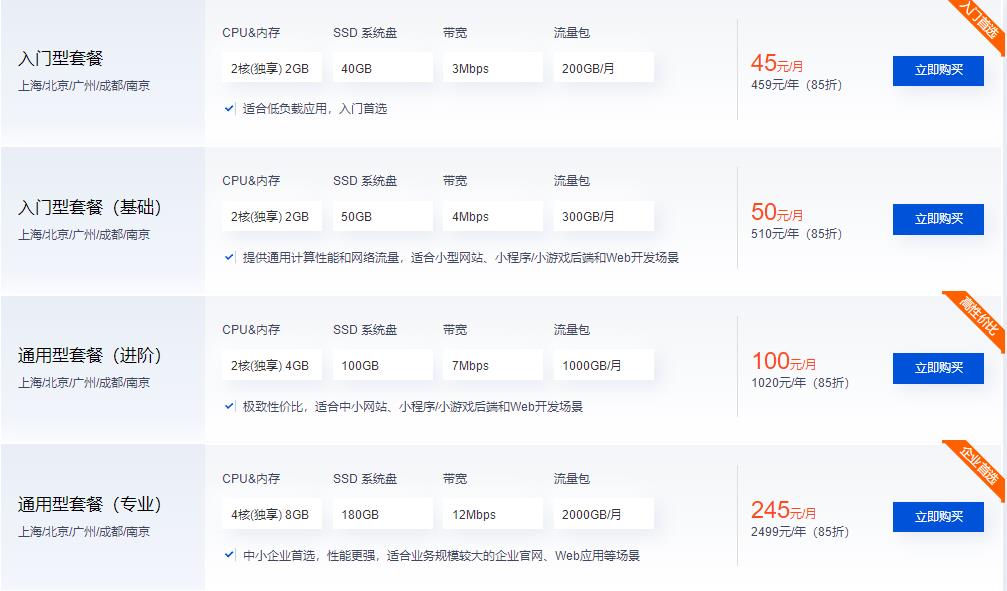The width and height of the screenshot is (1007, 591).
Task: Select the 通用型套餐（专业） title
Action: pyautogui.click(x=89, y=504)
